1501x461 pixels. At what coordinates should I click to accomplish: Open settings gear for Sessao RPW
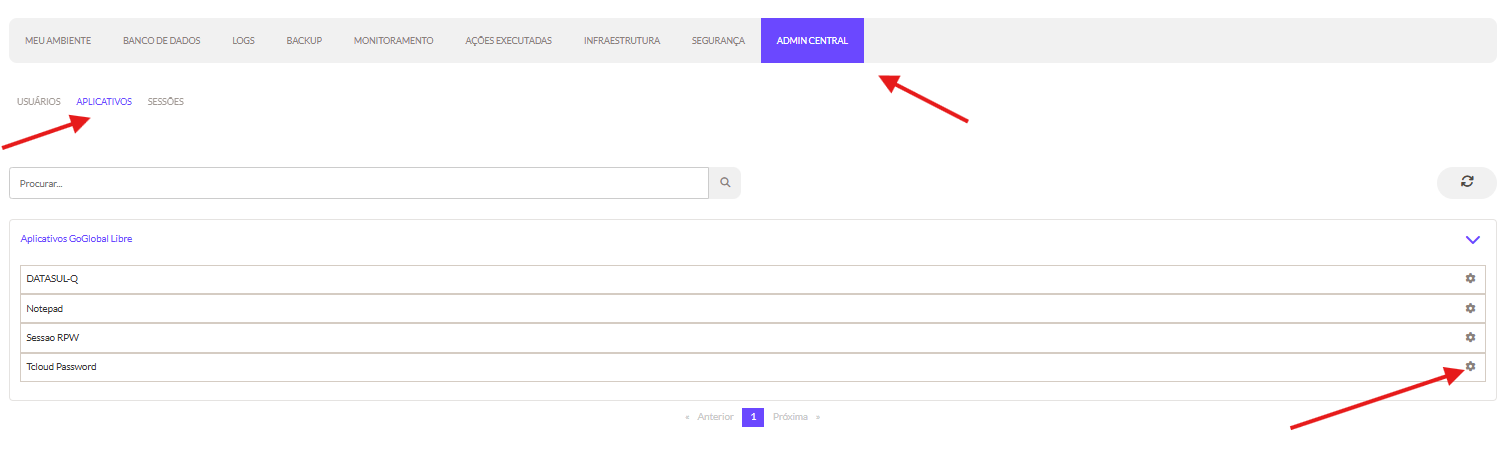pos(1470,337)
